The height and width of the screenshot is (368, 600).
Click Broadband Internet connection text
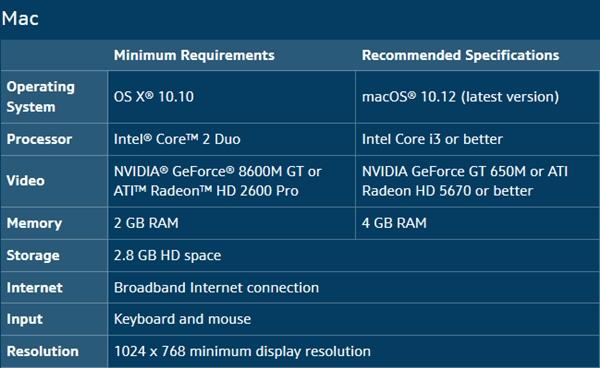tap(216, 288)
